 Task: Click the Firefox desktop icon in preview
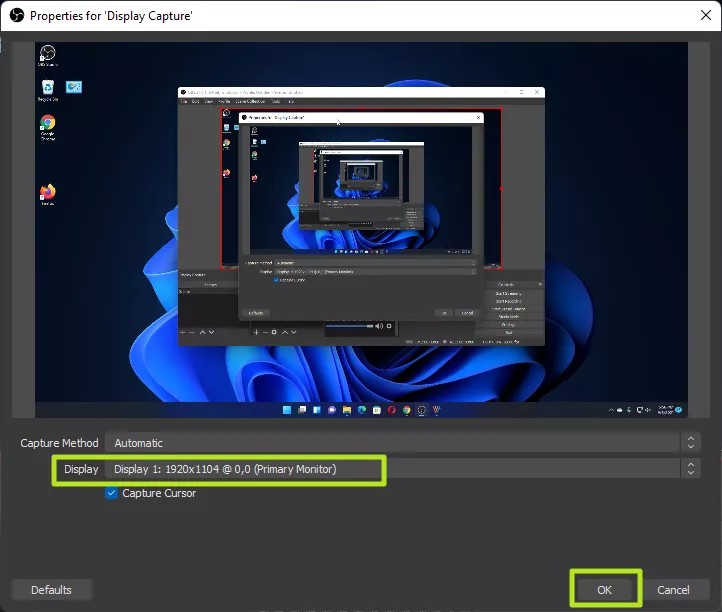pyautogui.click(x=47, y=192)
